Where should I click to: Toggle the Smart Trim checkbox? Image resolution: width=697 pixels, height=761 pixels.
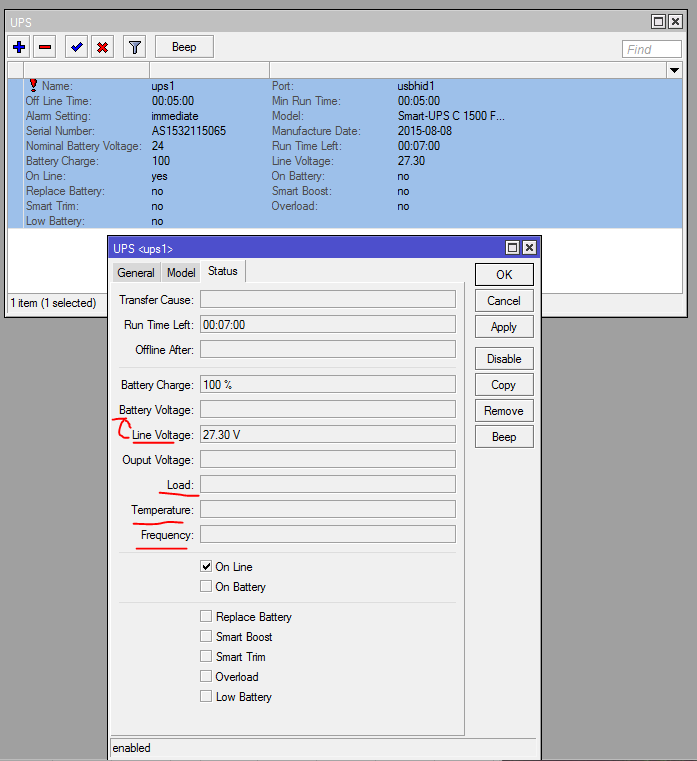coord(206,656)
